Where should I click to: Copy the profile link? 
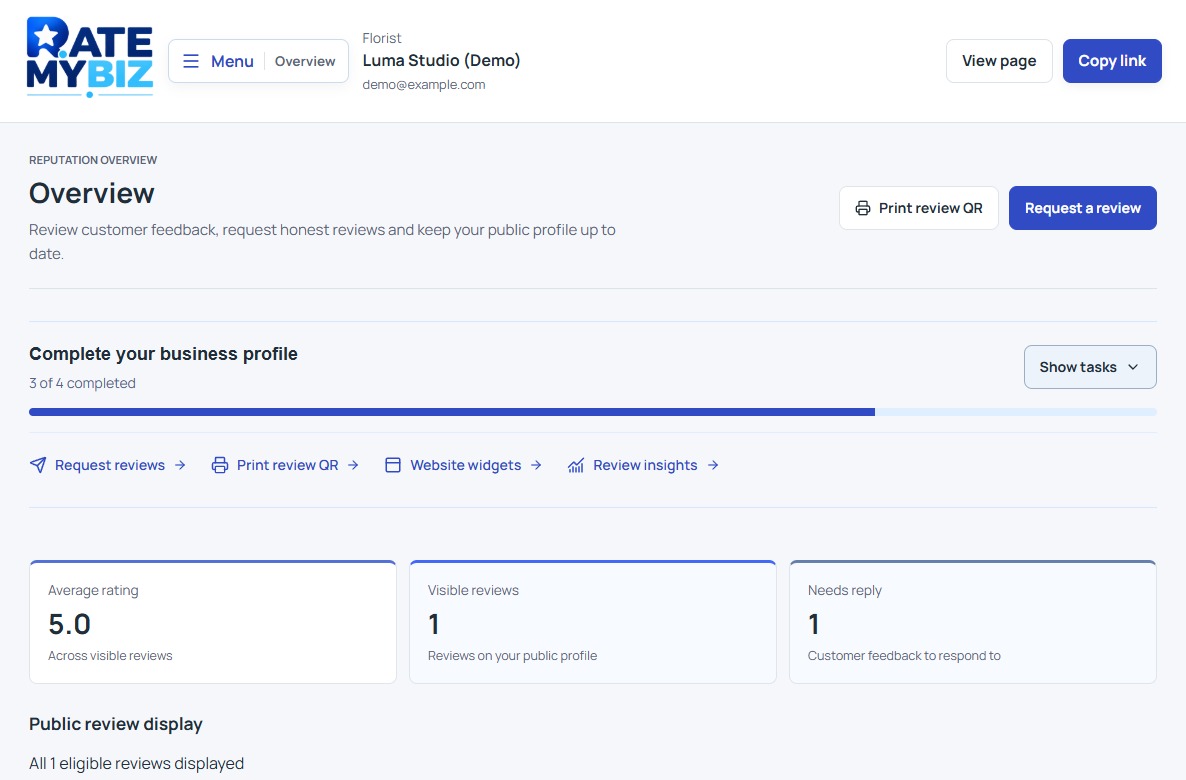pos(1112,61)
